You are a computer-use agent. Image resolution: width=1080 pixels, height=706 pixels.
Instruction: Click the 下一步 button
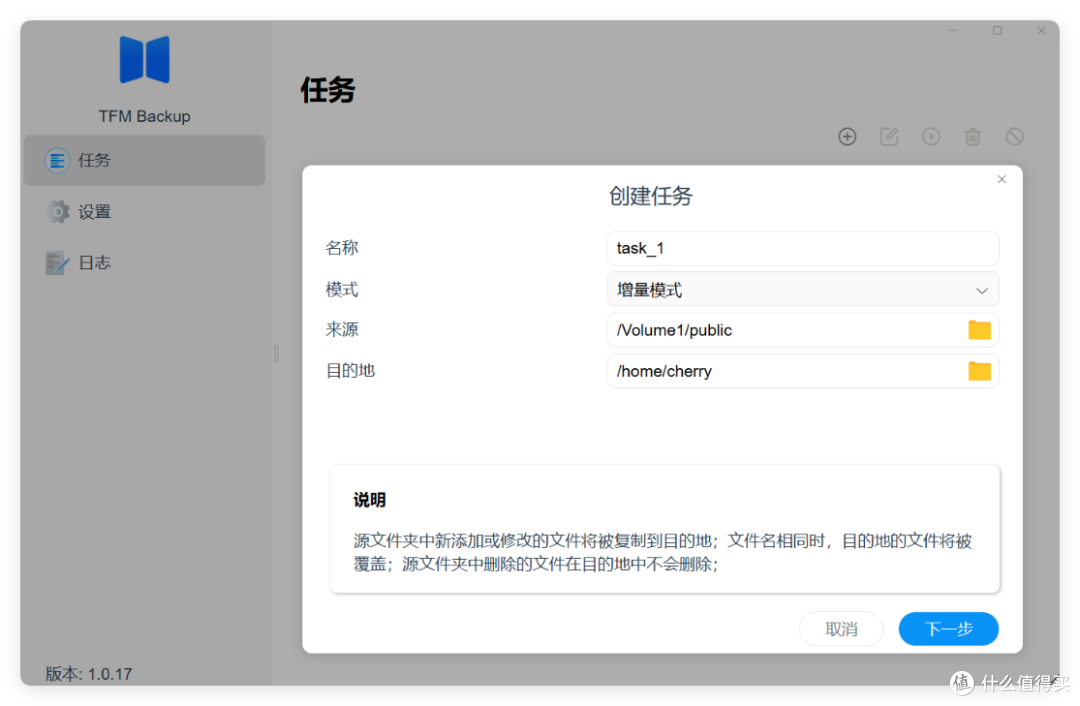(x=948, y=629)
